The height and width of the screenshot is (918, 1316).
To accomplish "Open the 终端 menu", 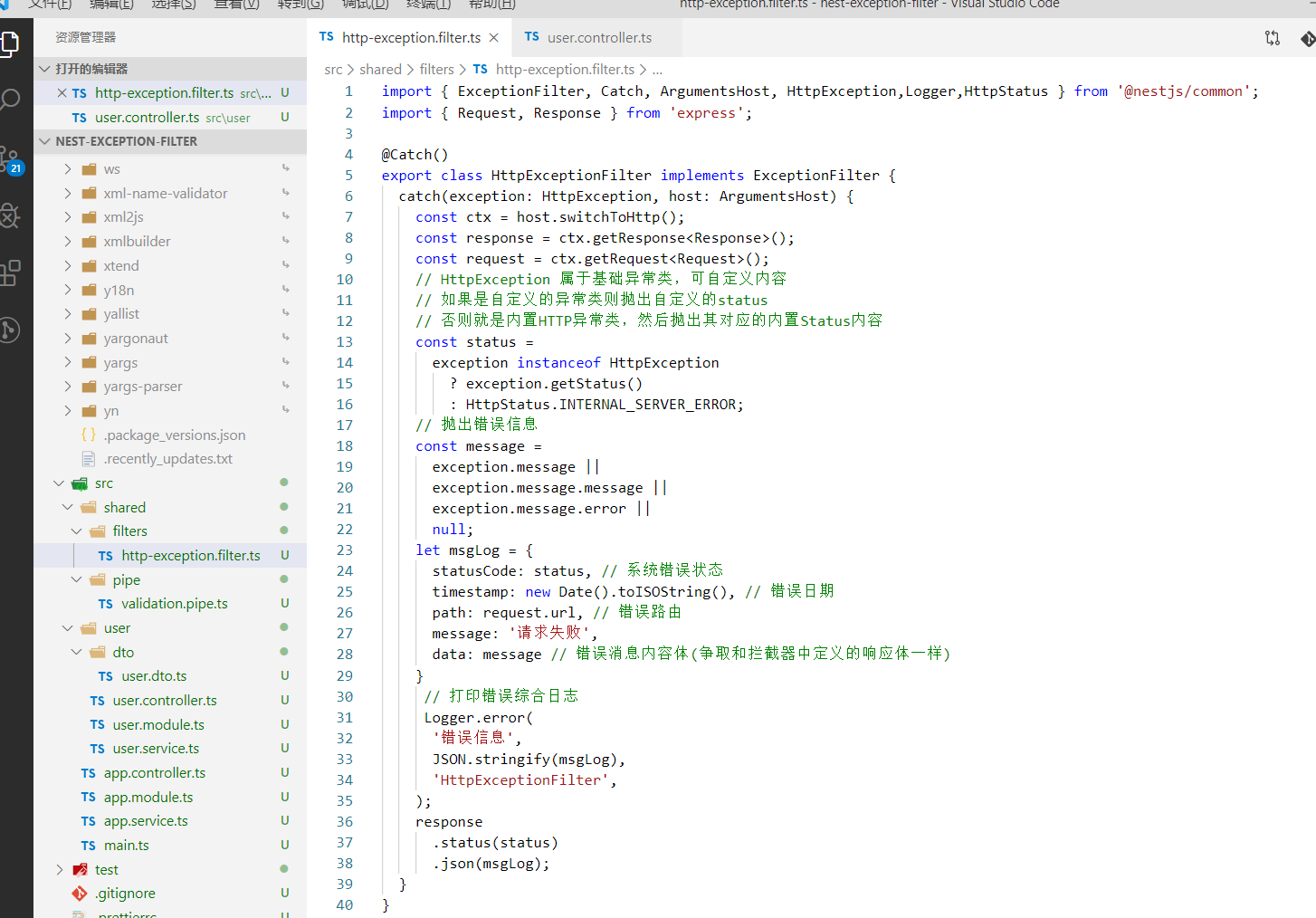I will 428,5.
